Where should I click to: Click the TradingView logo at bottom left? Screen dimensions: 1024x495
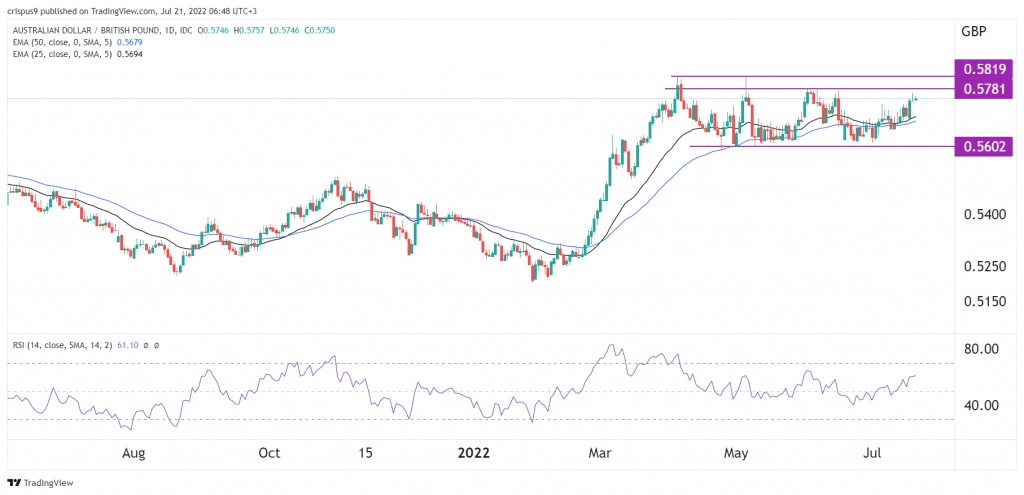tap(40, 483)
